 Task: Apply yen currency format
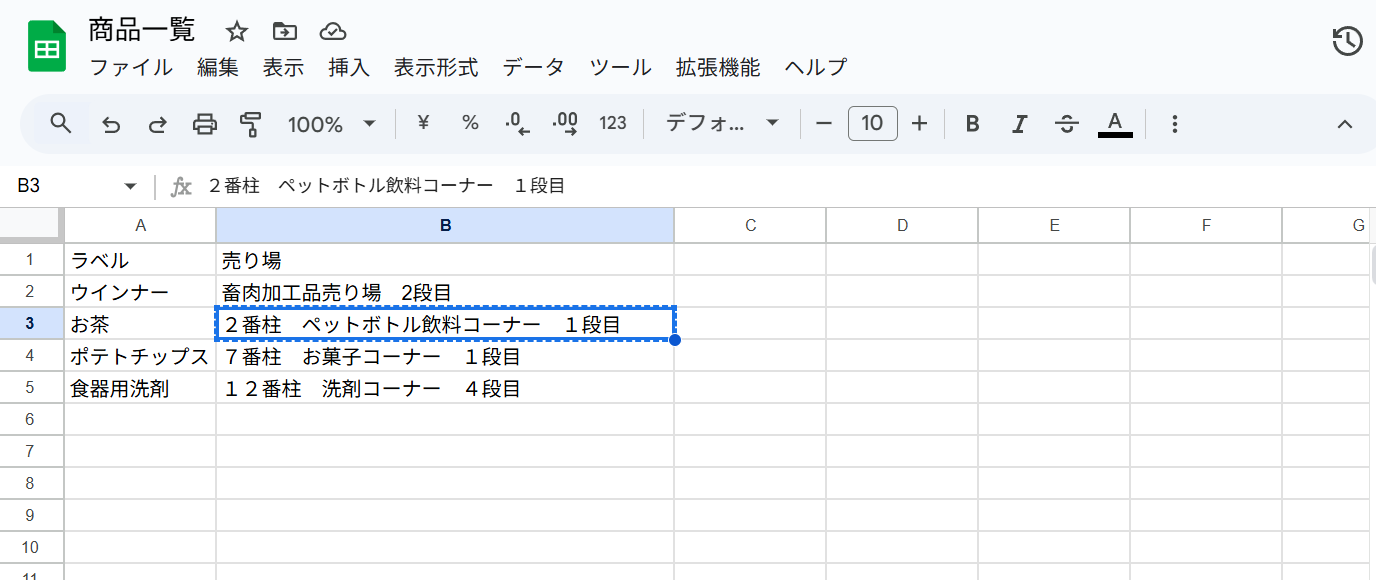click(422, 123)
